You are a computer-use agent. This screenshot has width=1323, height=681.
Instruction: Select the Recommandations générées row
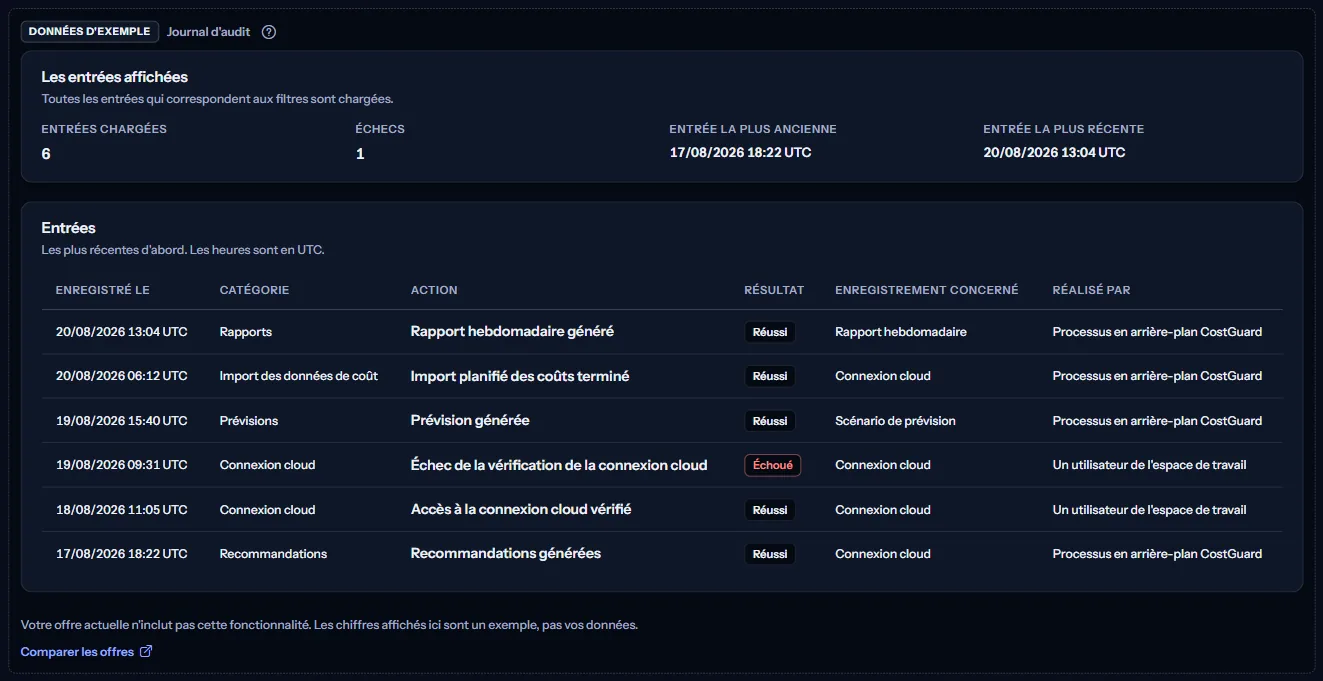point(662,554)
